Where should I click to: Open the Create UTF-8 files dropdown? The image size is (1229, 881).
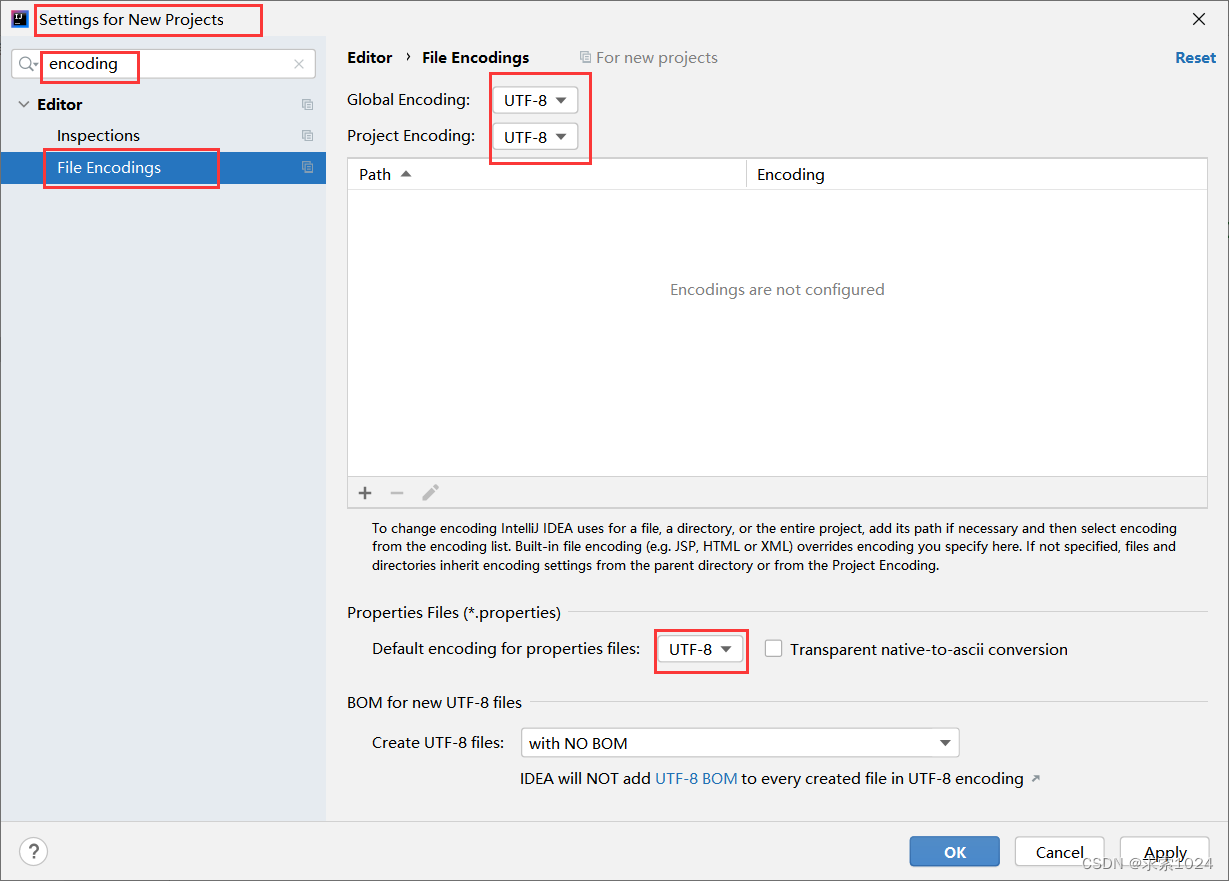click(x=740, y=743)
